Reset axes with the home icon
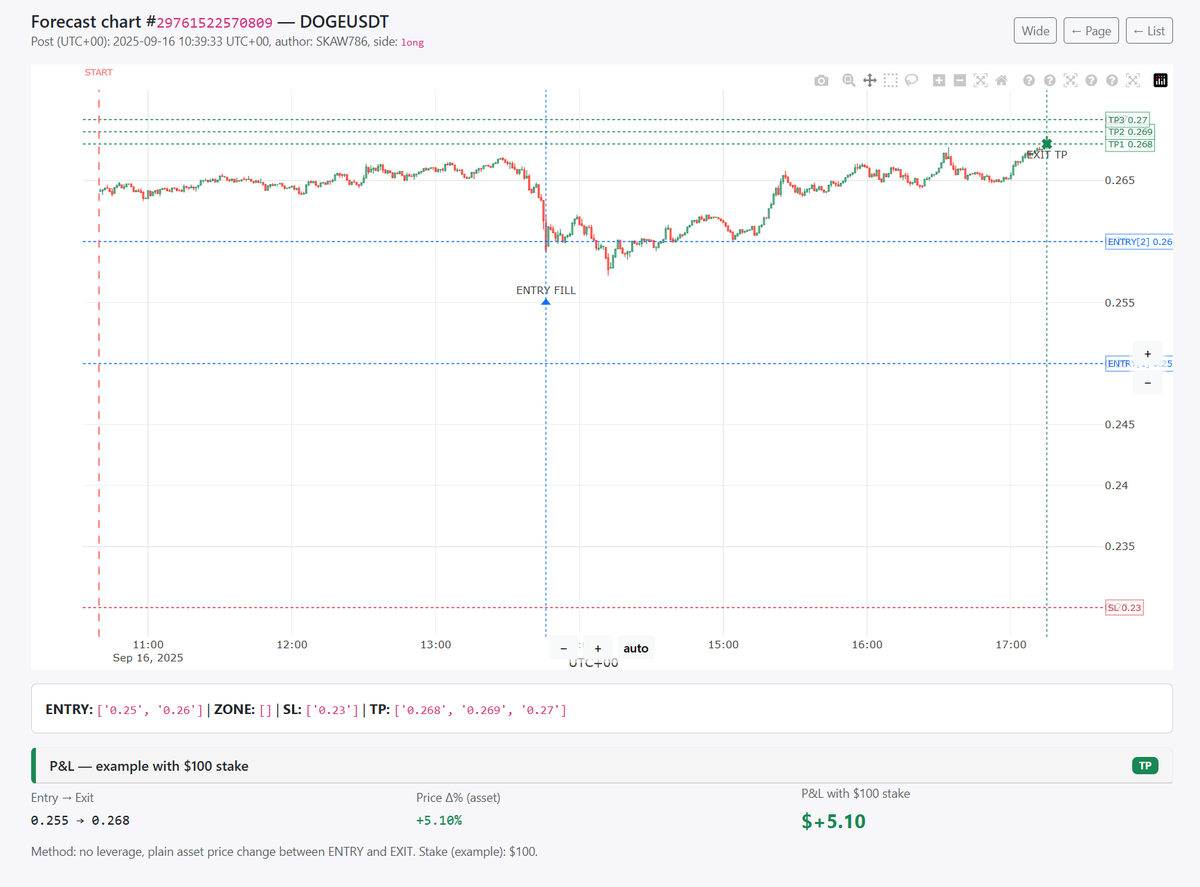The width and height of the screenshot is (1200, 887). pyautogui.click(x=1001, y=80)
